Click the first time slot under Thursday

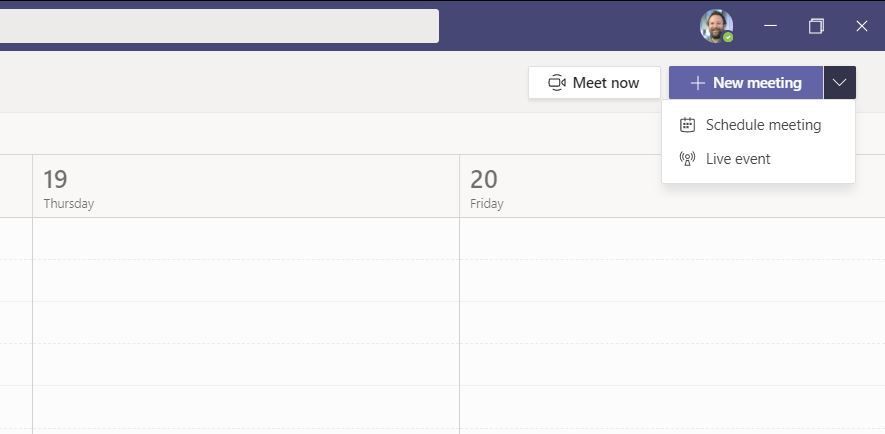pyautogui.click(x=245, y=238)
